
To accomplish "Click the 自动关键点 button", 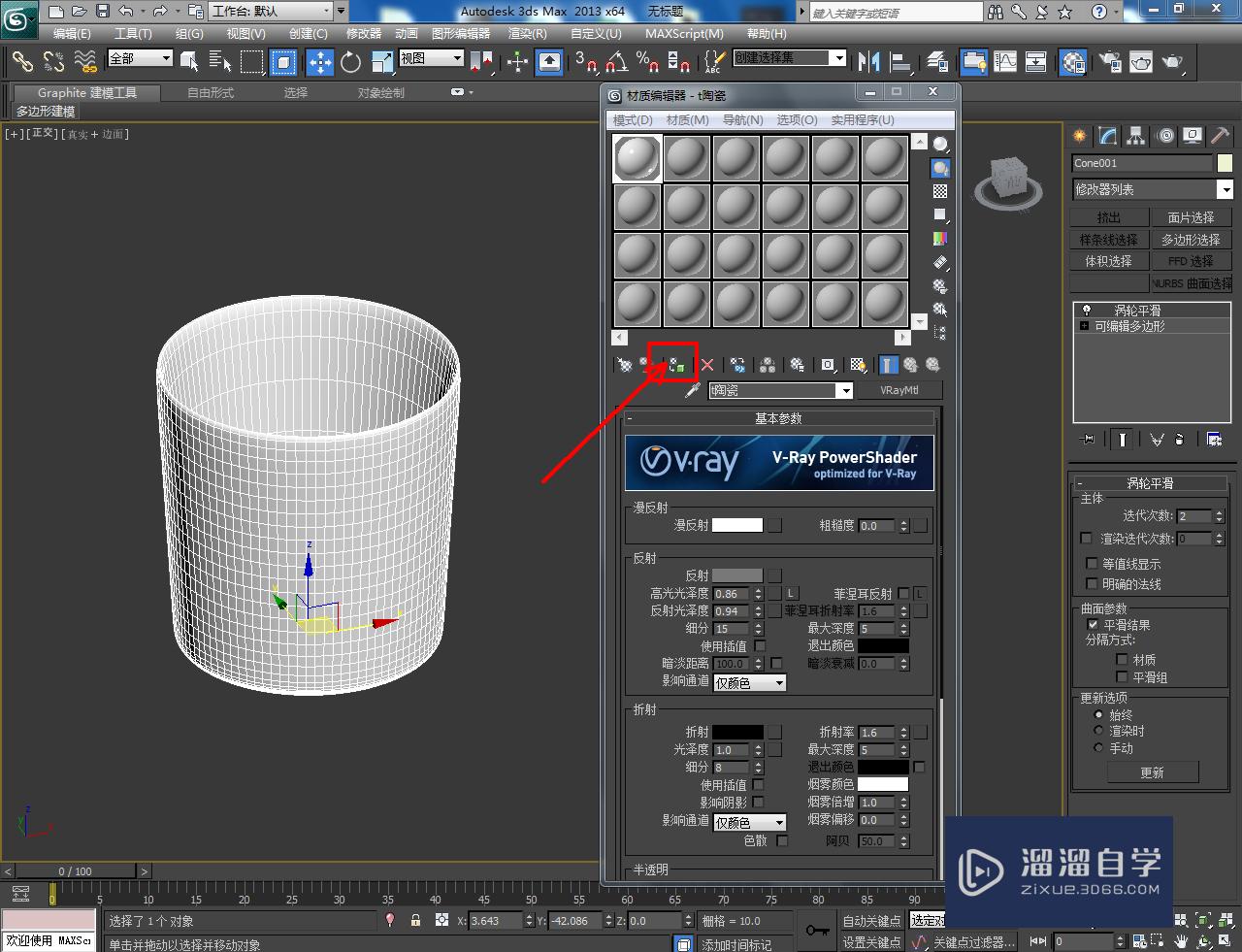I will click(871, 921).
